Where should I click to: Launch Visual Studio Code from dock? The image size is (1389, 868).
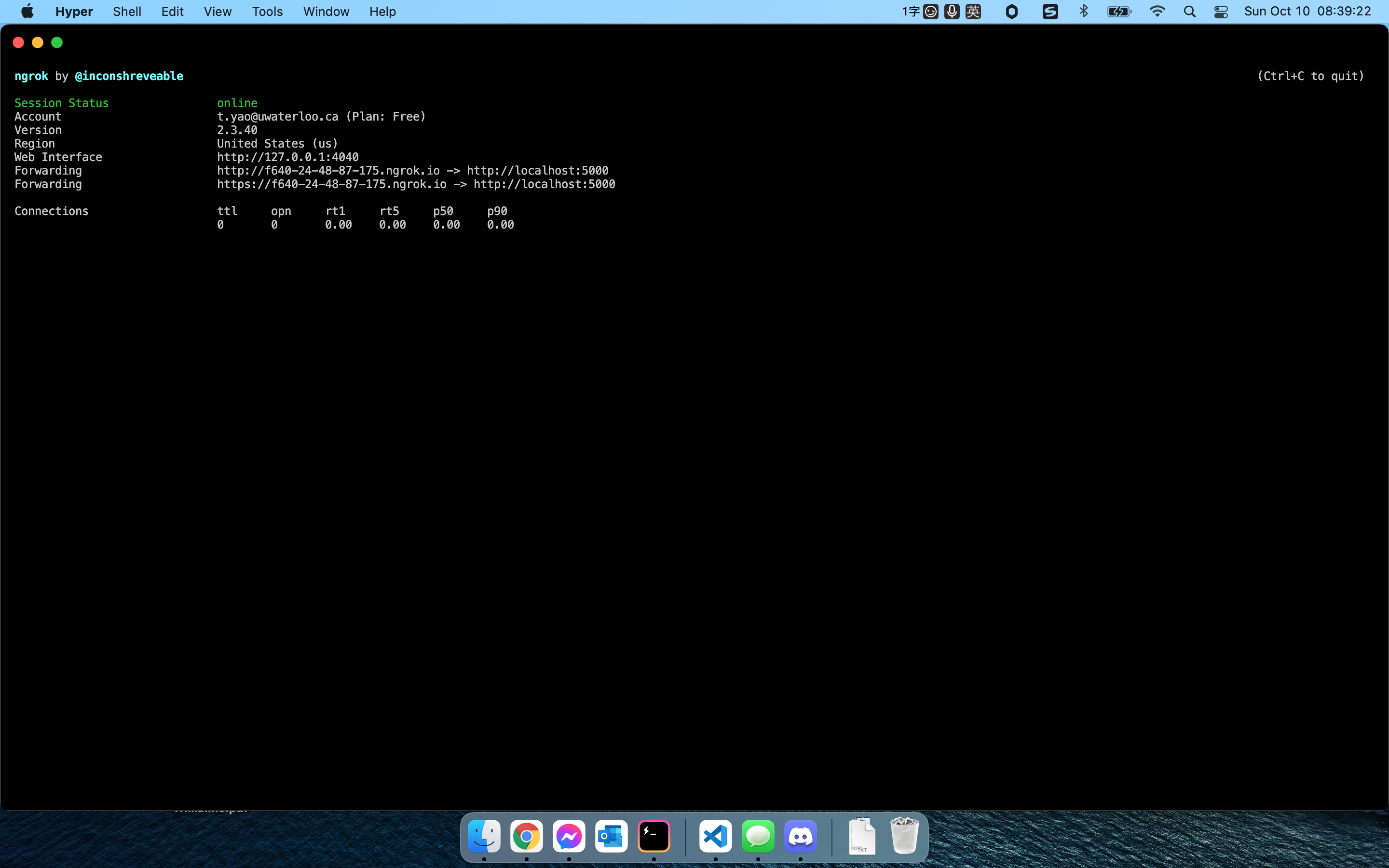point(715,837)
